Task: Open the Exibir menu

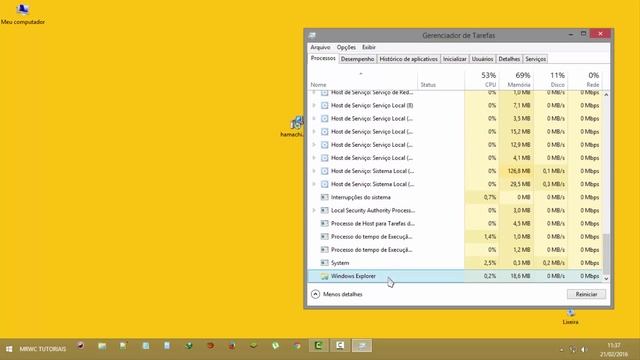Action: [369, 47]
